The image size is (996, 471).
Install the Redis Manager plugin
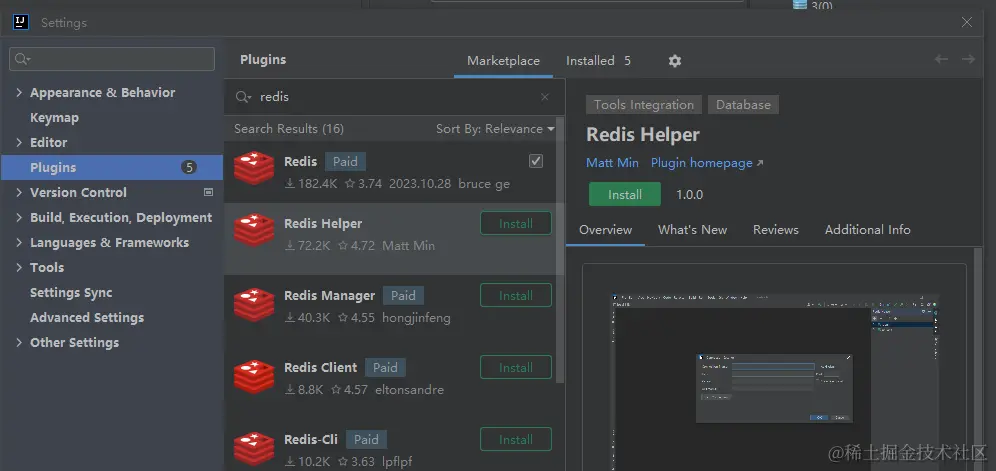click(516, 296)
